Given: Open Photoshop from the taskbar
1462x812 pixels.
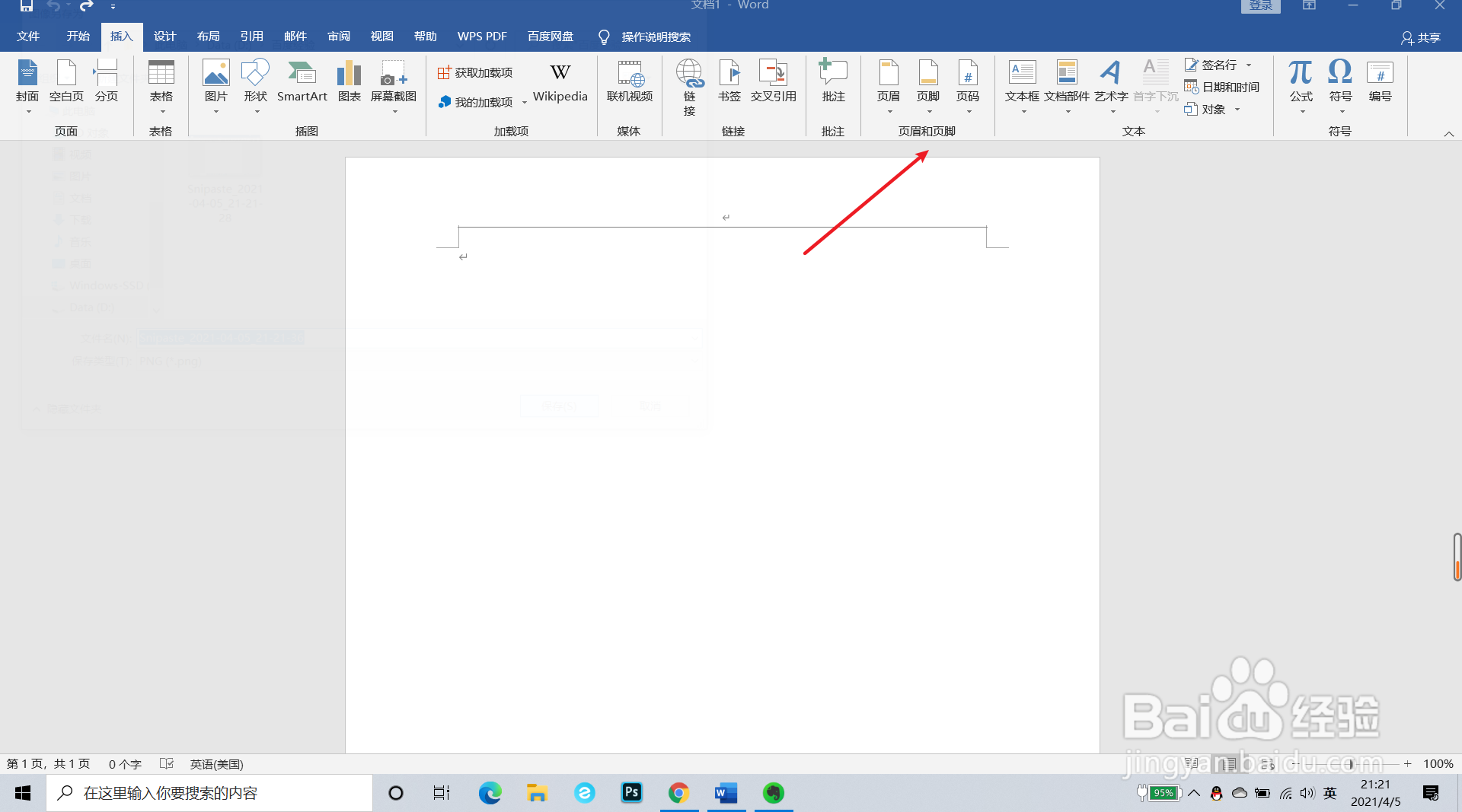Looking at the screenshot, I should (631, 793).
